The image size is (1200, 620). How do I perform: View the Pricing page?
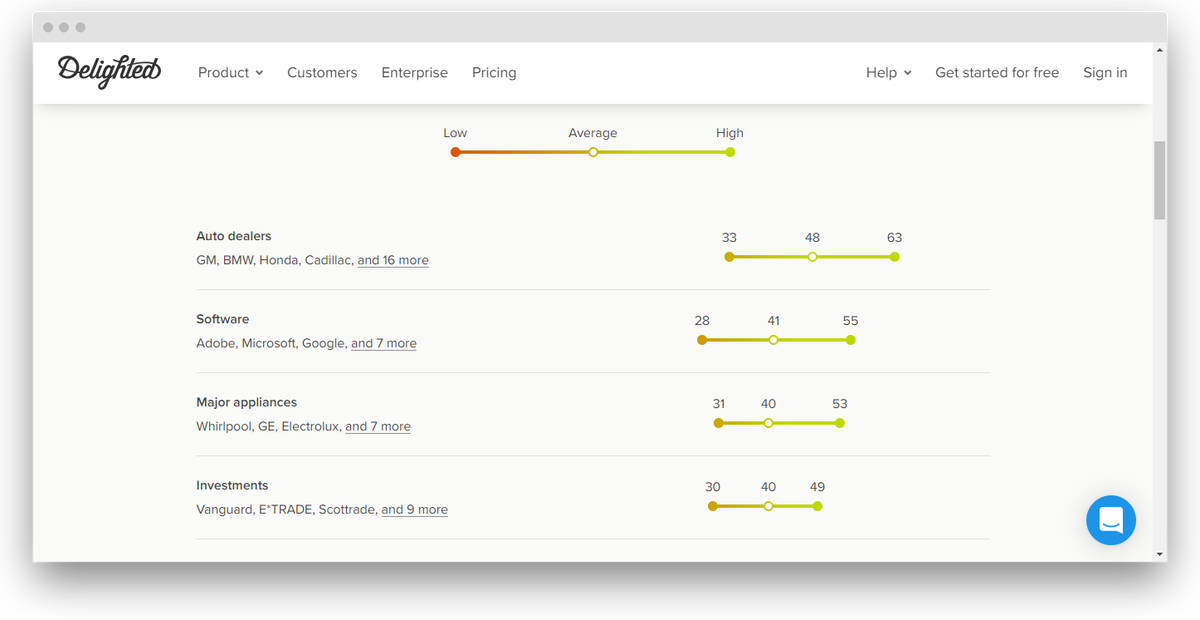[x=494, y=72]
